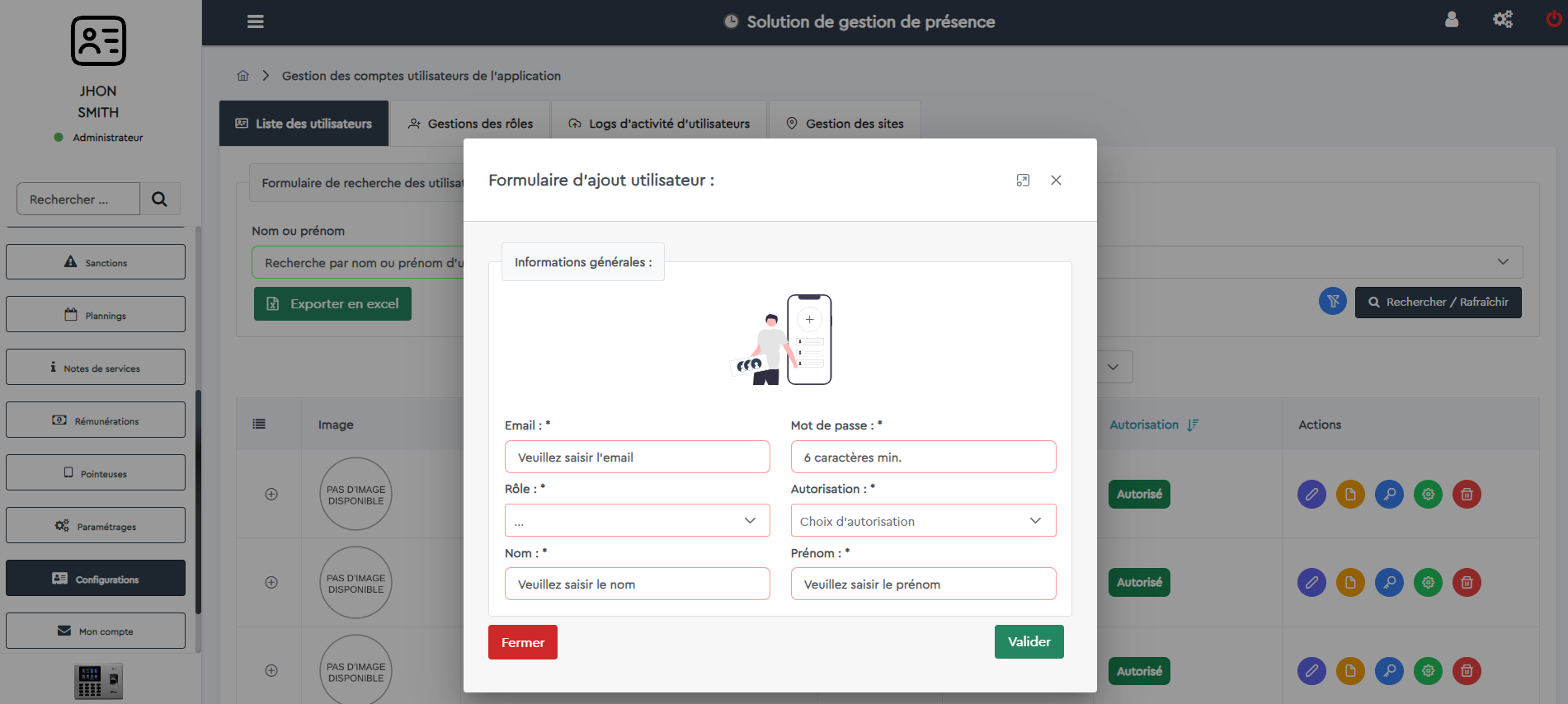Click the home breadcrumb icon

click(242, 76)
